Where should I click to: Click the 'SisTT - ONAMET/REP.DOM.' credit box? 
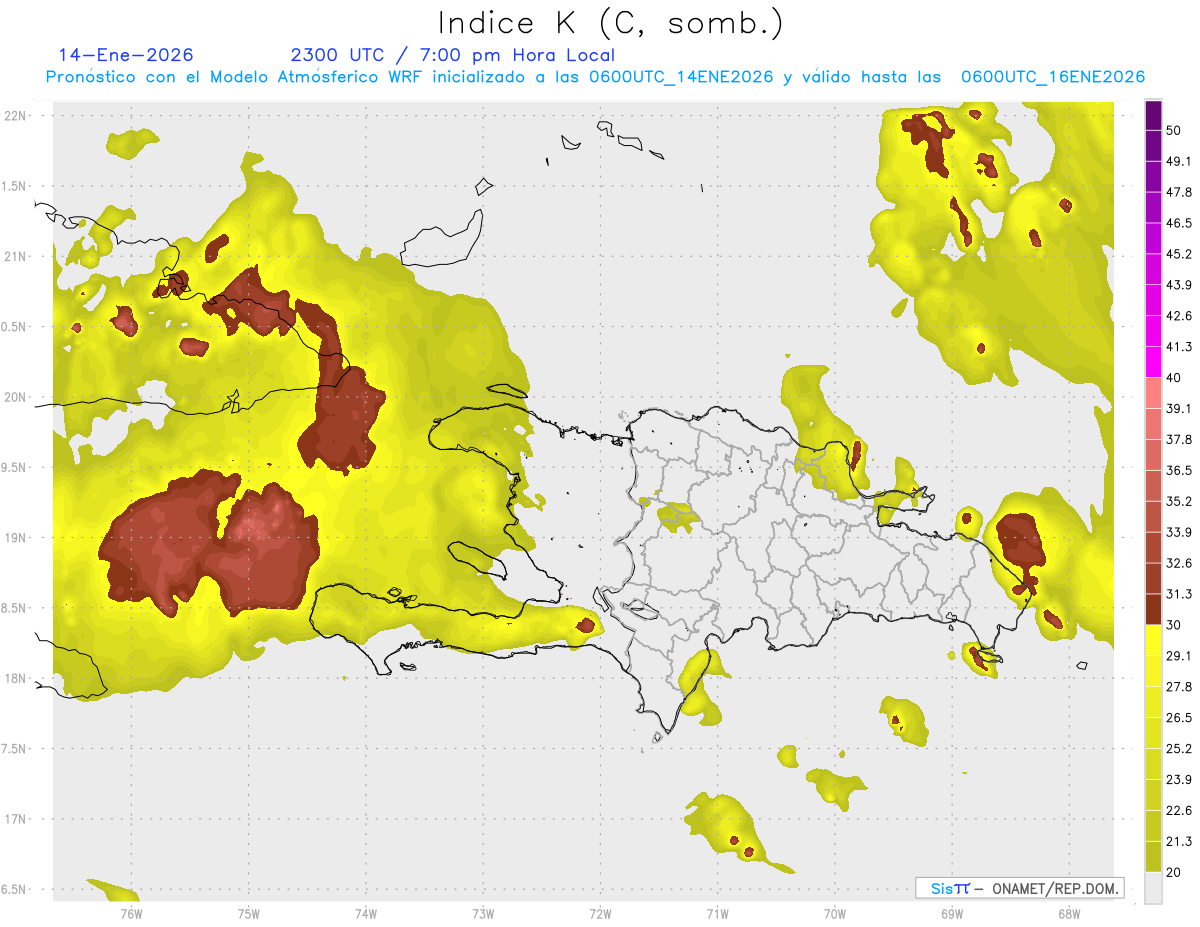tap(1019, 888)
